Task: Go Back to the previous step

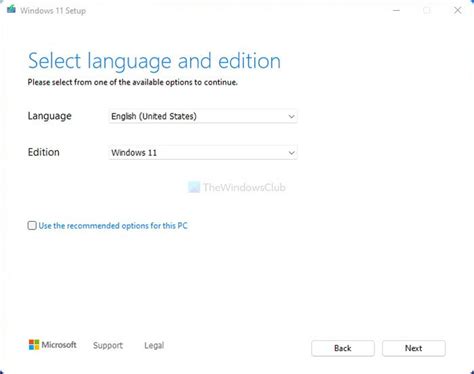Action: click(343, 348)
